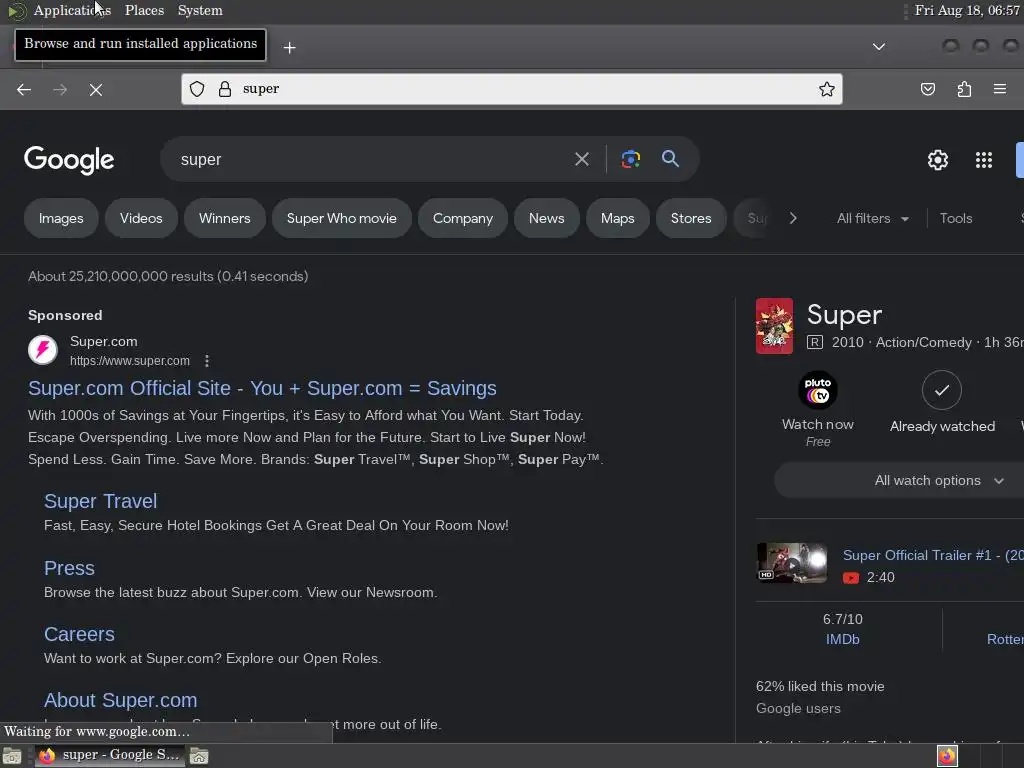This screenshot has height=768, width=1024.
Task: Clear the search box with X icon
Action: (581, 159)
